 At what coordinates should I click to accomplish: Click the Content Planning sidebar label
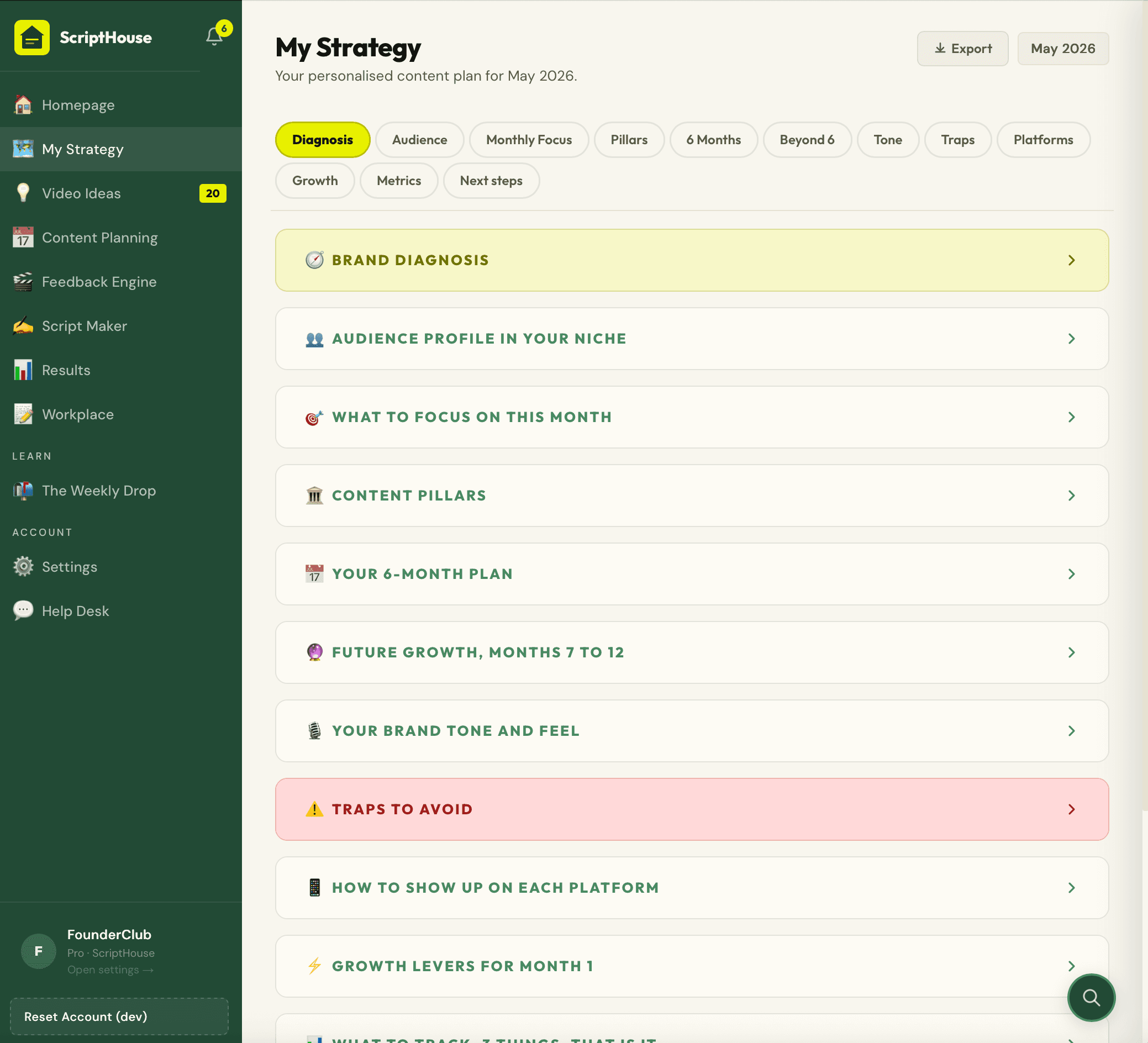point(99,238)
